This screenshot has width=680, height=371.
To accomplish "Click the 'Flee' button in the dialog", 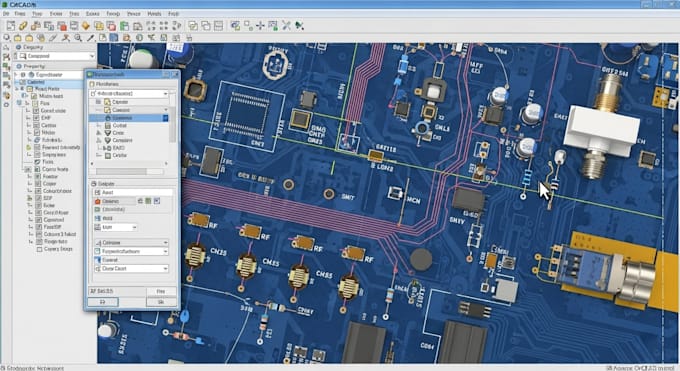I will pos(161,291).
